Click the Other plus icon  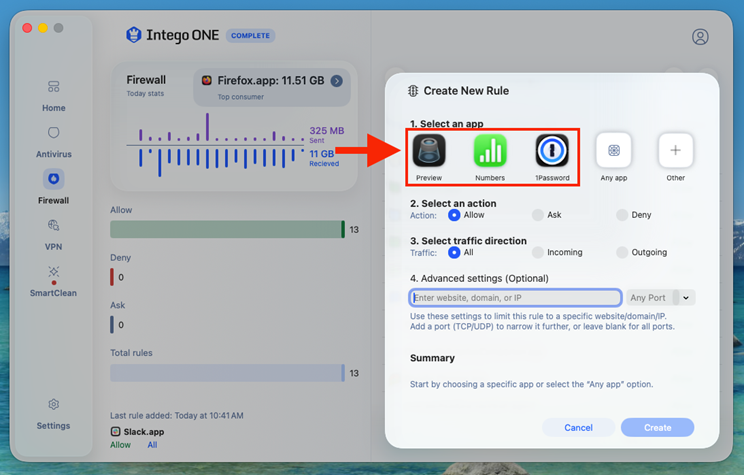tap(675, 150)
